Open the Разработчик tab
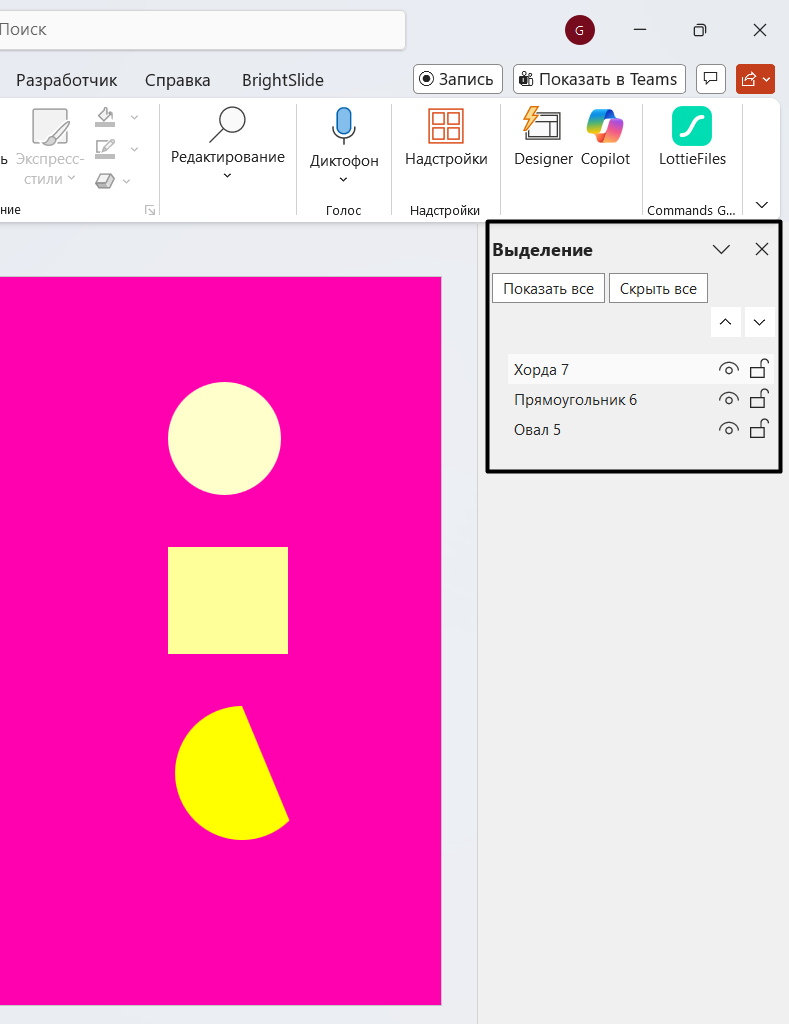This screenshot has width=789, height=1024. pyautogui.click(x=67, y=80)
